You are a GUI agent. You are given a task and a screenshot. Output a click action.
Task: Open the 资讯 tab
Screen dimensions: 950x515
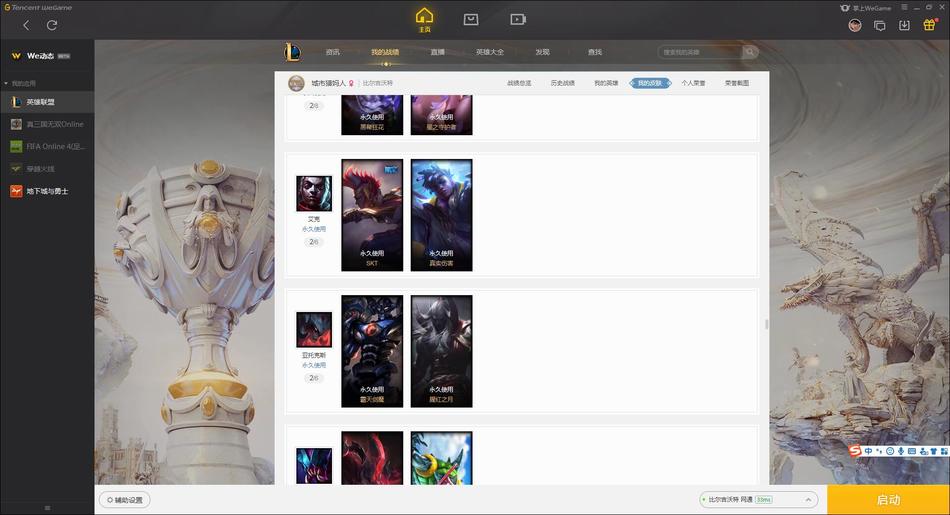tap(333, 52)
